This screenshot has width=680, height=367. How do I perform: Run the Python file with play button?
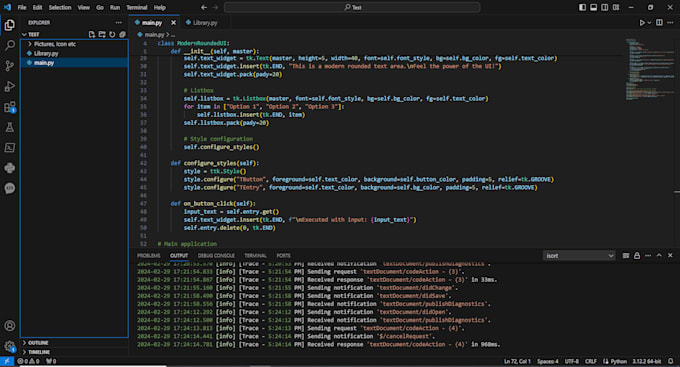[642, 23]
